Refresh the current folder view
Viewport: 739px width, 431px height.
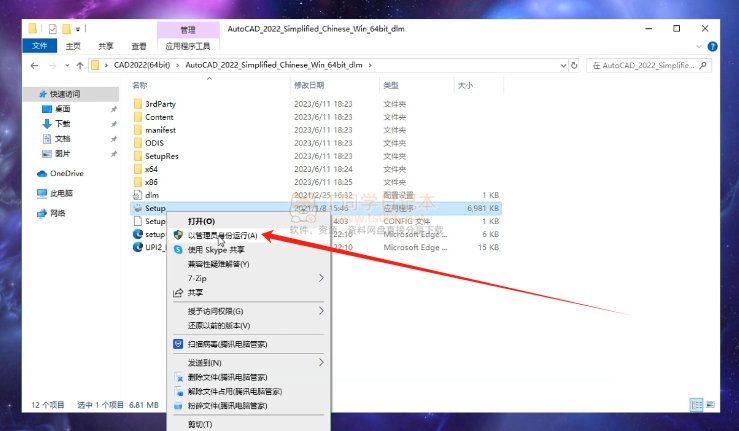[574, 66]
